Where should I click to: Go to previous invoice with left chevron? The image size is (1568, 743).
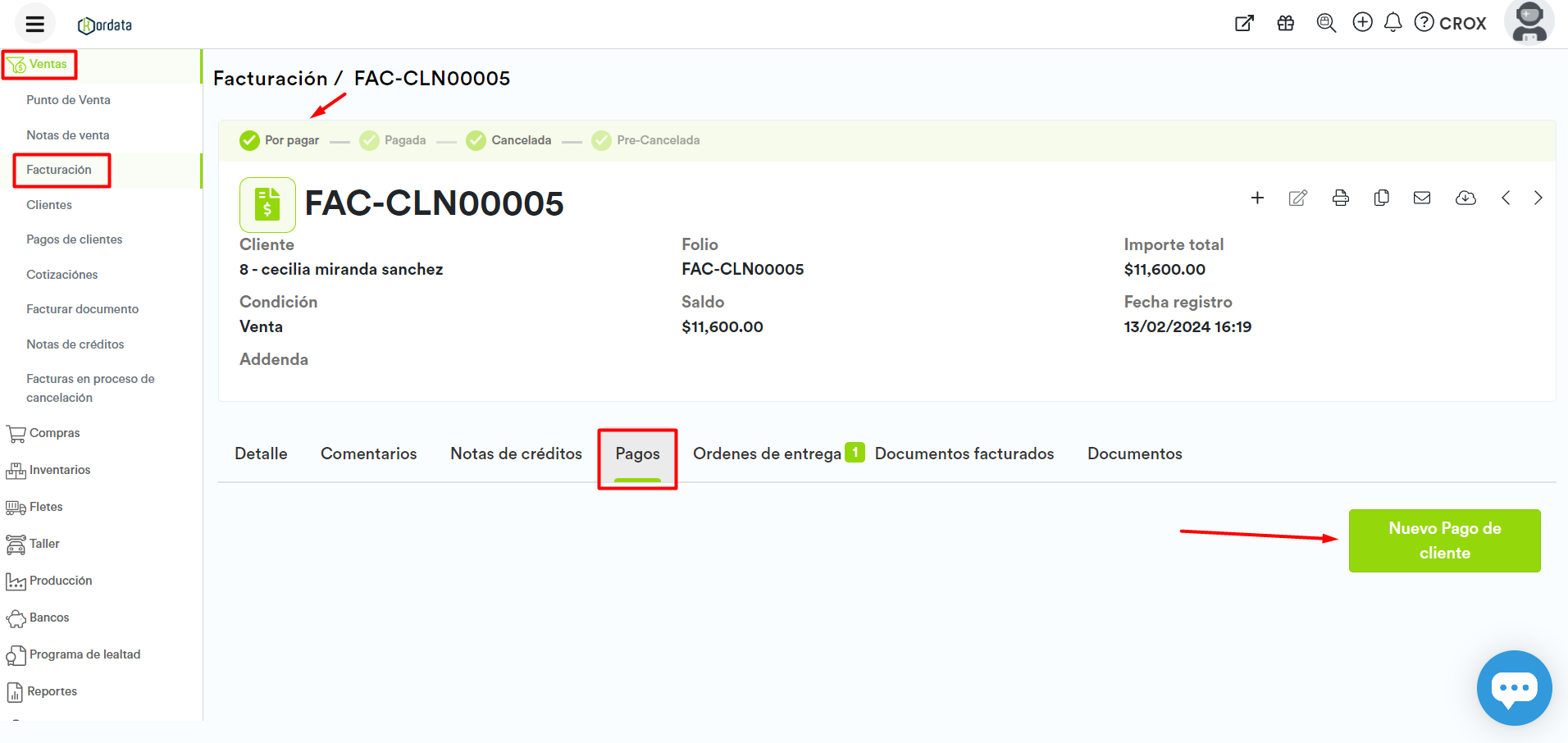(x=1506, y=198)
